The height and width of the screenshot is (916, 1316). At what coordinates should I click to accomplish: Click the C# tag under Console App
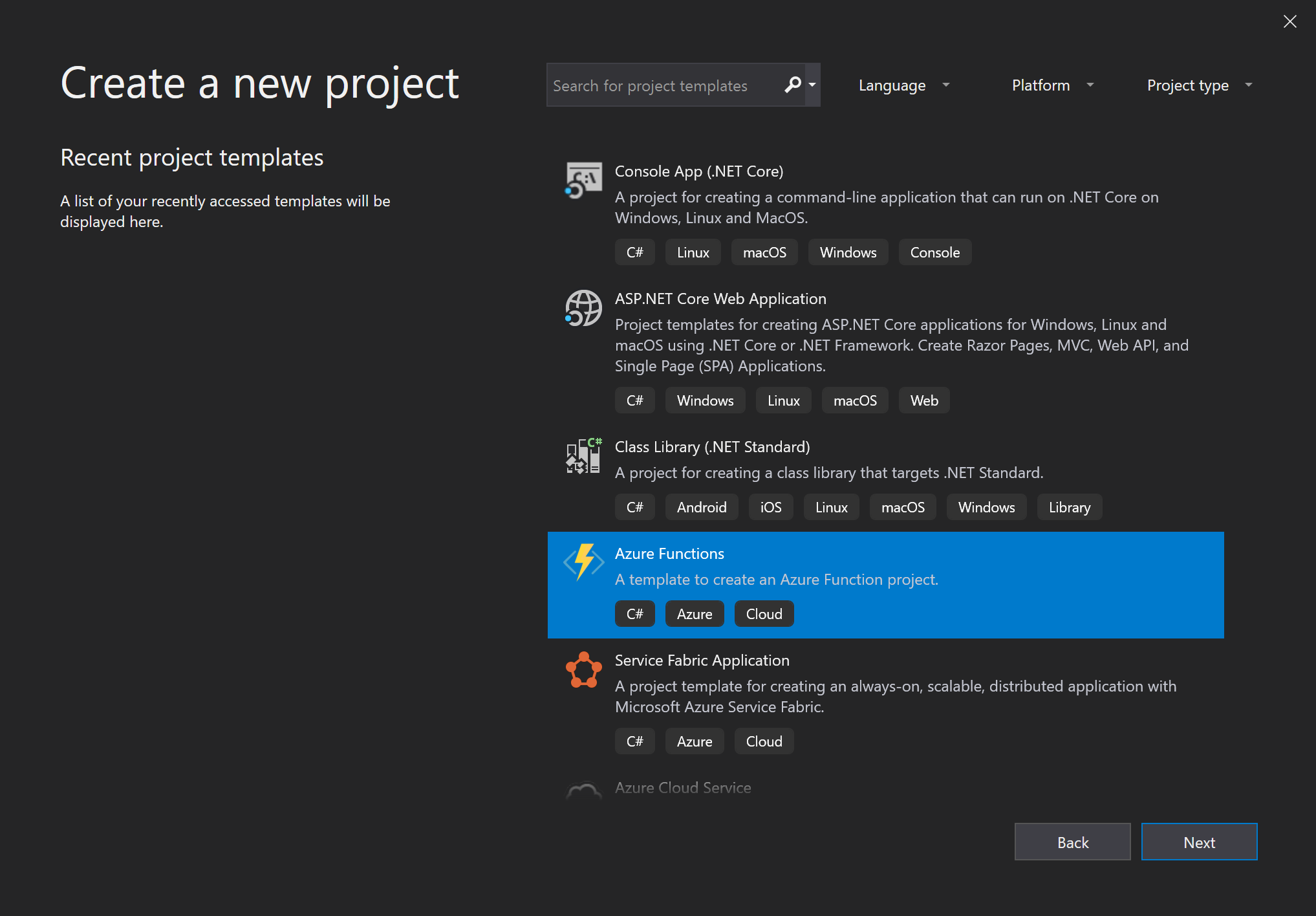click(634, 252)
